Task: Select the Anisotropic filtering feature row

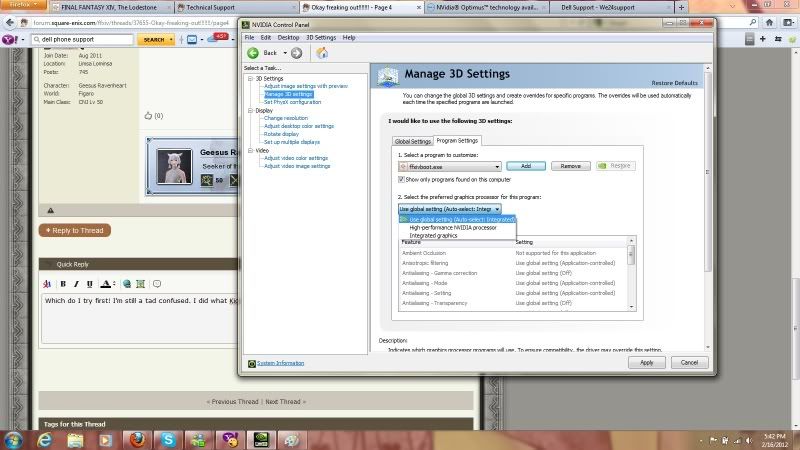Action: (x=513, y=263)
